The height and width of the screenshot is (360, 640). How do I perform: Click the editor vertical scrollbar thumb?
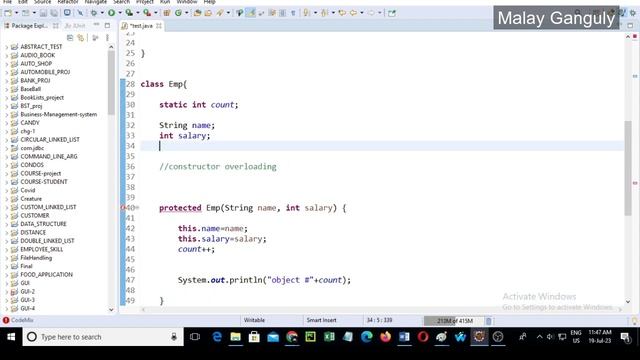628,168
